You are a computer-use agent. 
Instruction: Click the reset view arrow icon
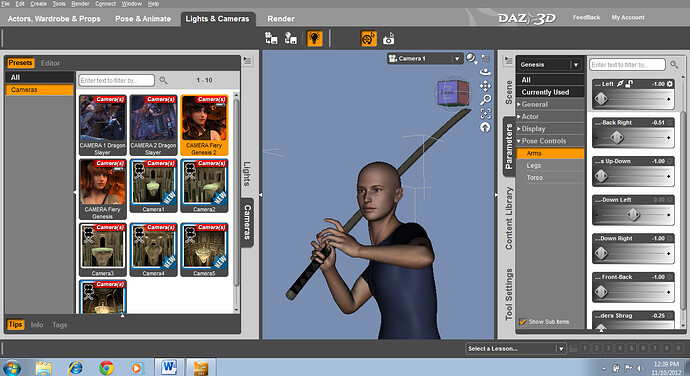click(x=485, y=127)
